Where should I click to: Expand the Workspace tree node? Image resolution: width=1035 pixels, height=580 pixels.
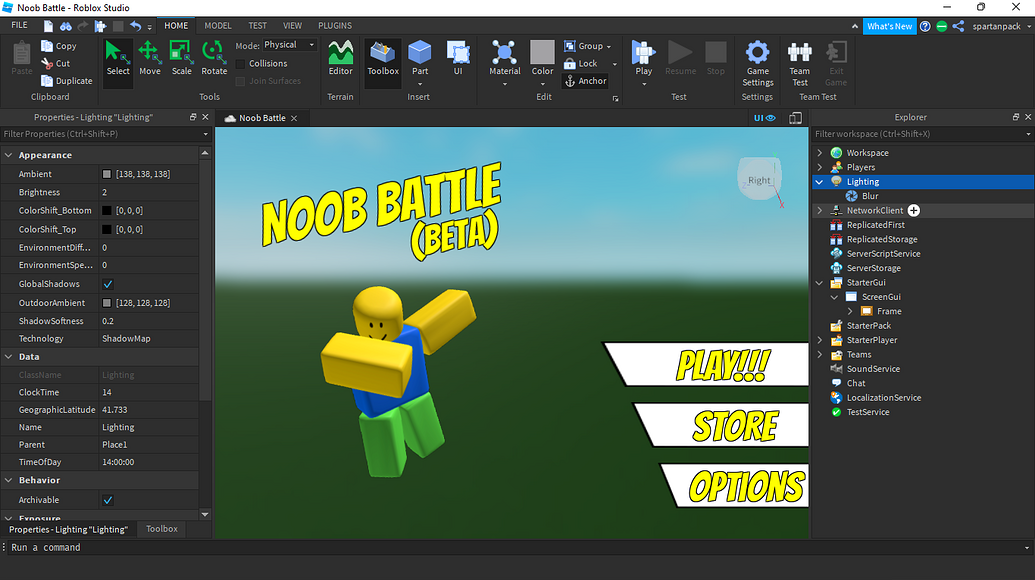click(820, 152)
